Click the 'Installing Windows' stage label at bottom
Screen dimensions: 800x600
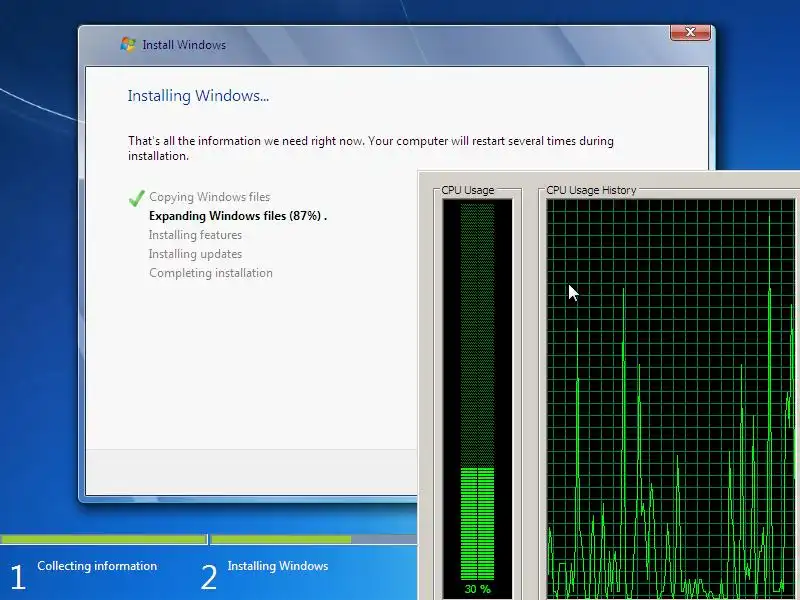pyautogui.click(x=278, y=566)
